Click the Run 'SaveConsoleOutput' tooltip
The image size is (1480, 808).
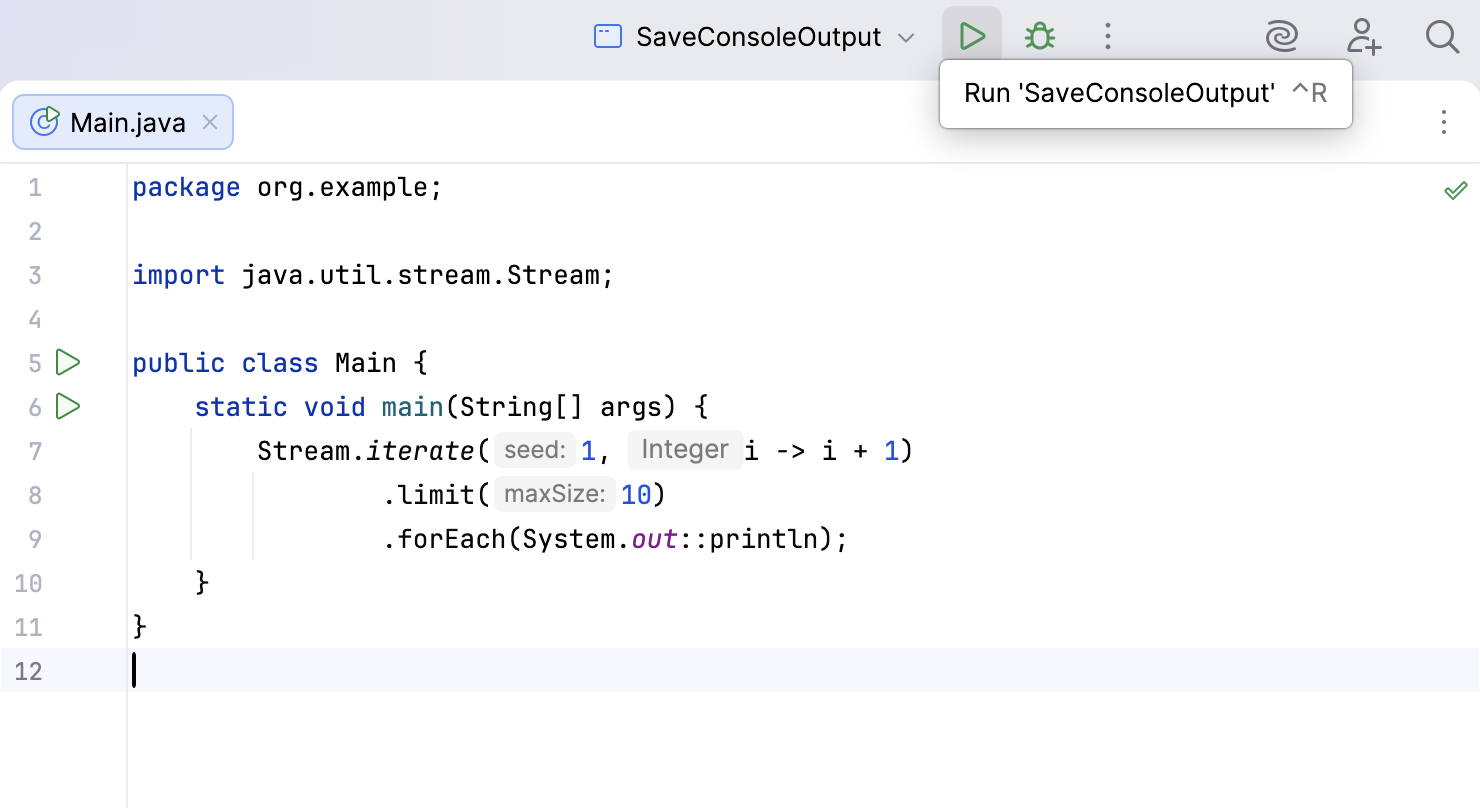click(x=1145, y=92)
